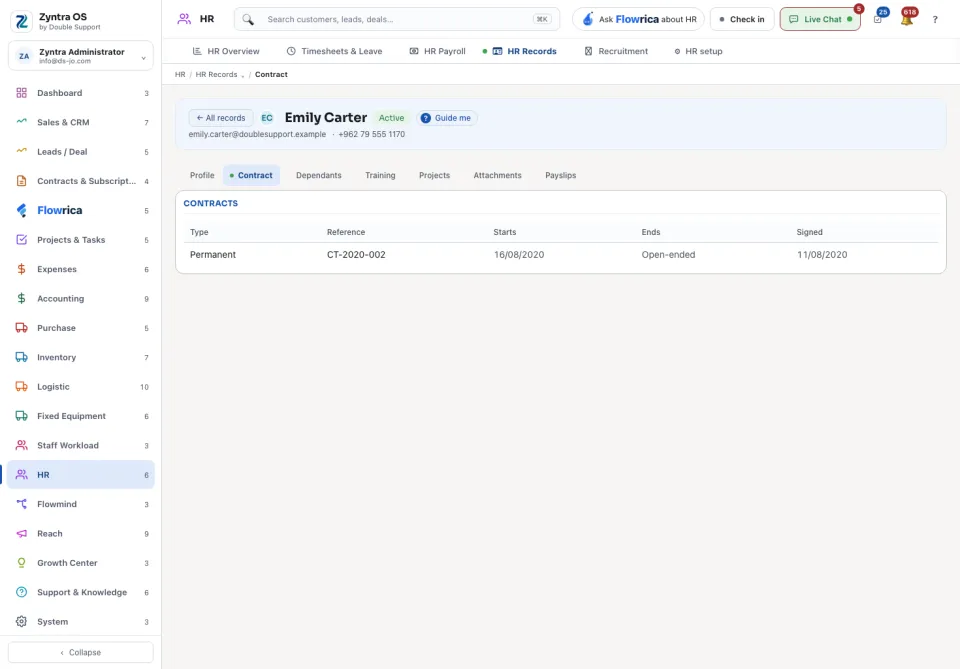Viewport: 960px width, 669px height.
Task: Open Projects & Tasks icon
Action: click(21, 239)
